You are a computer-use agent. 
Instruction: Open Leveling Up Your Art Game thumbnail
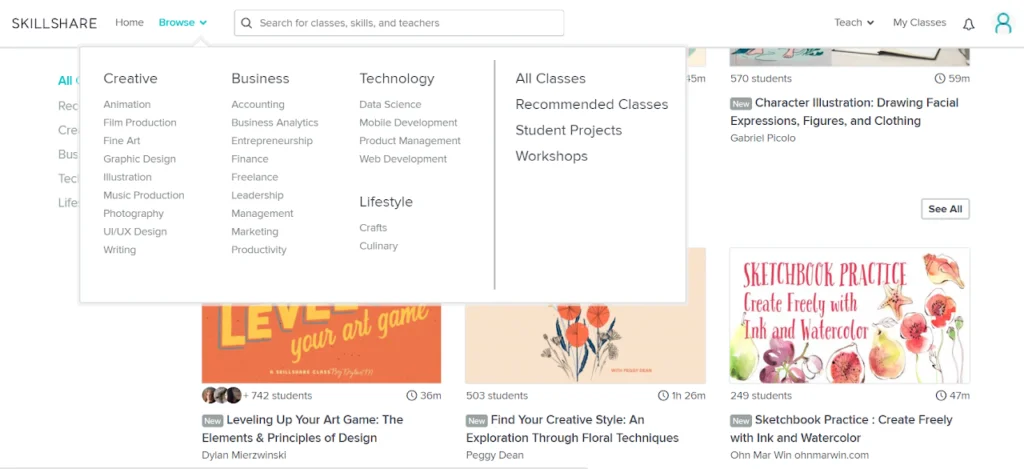(321, 343)
